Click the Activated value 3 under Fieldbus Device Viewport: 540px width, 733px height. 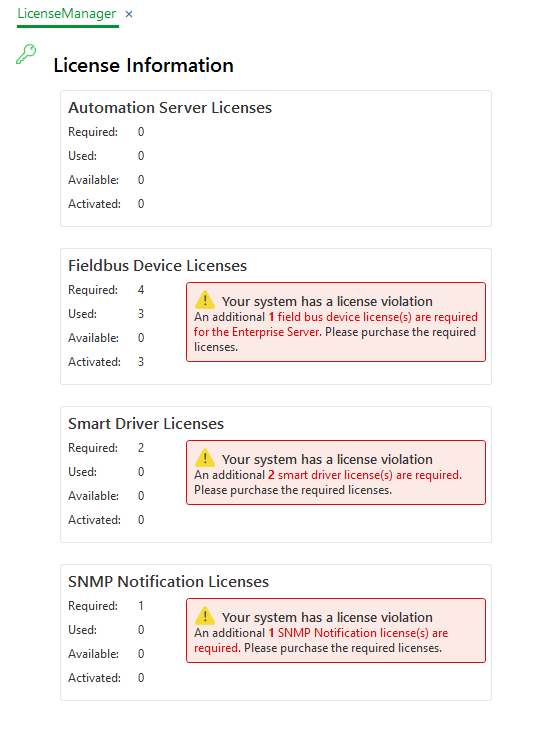pos(141,362)
